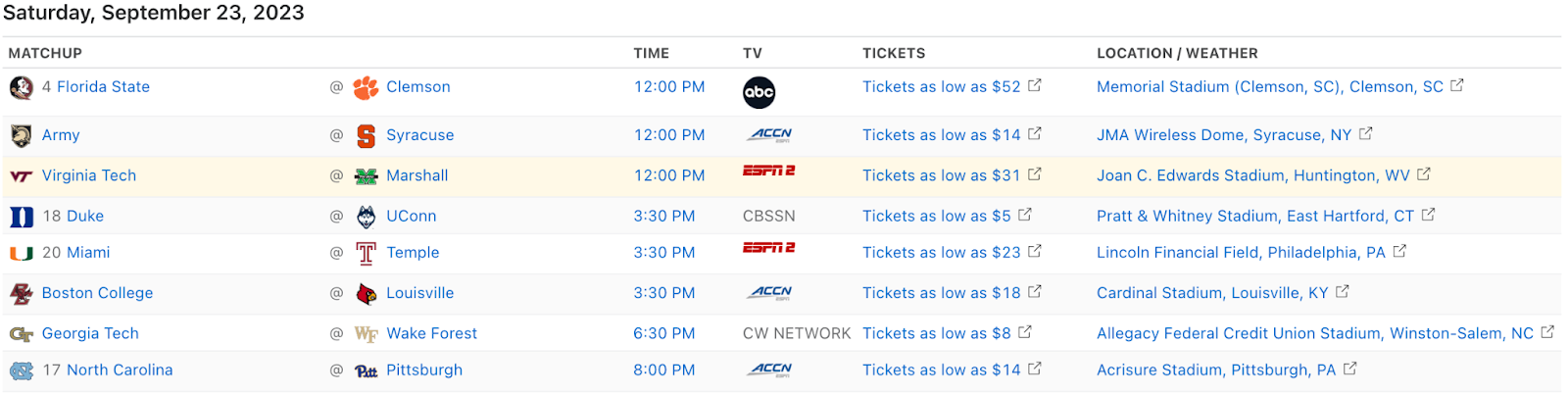The image size is (1568, 394).
Task: Click the Florida State Seminoles logo
Action: [x=21, y=87]
